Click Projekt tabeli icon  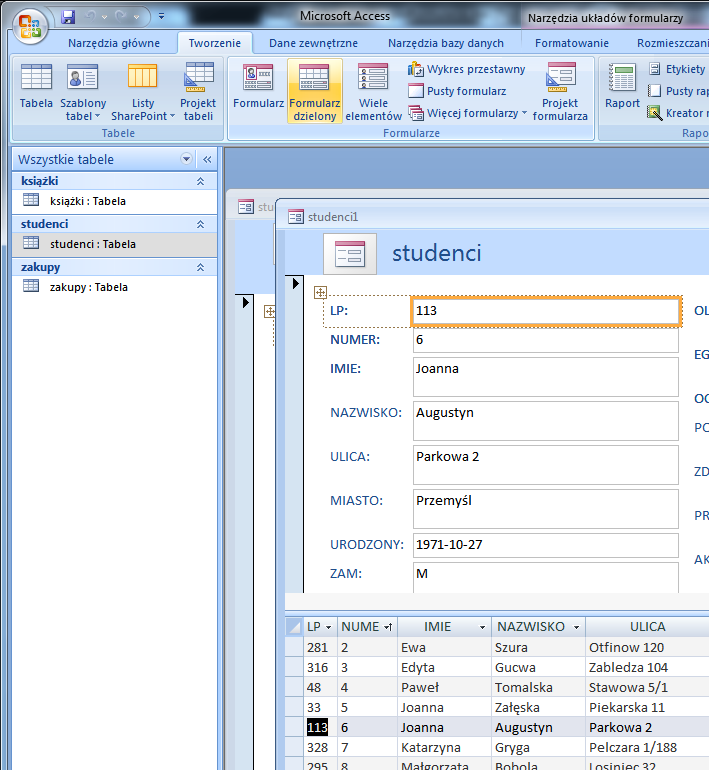(198, 91)
